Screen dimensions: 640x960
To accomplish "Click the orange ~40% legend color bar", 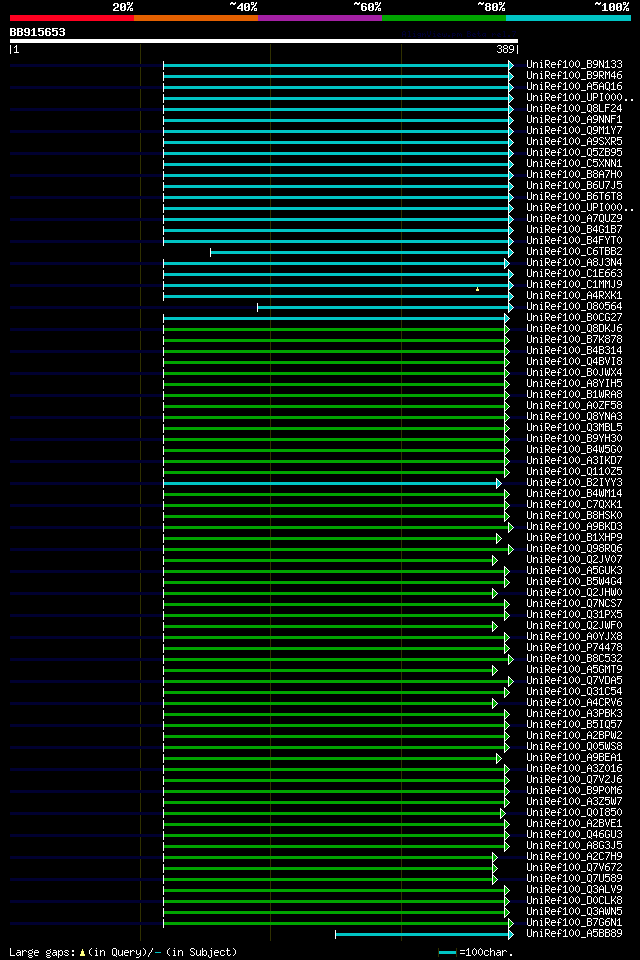I will click(196, 18).
